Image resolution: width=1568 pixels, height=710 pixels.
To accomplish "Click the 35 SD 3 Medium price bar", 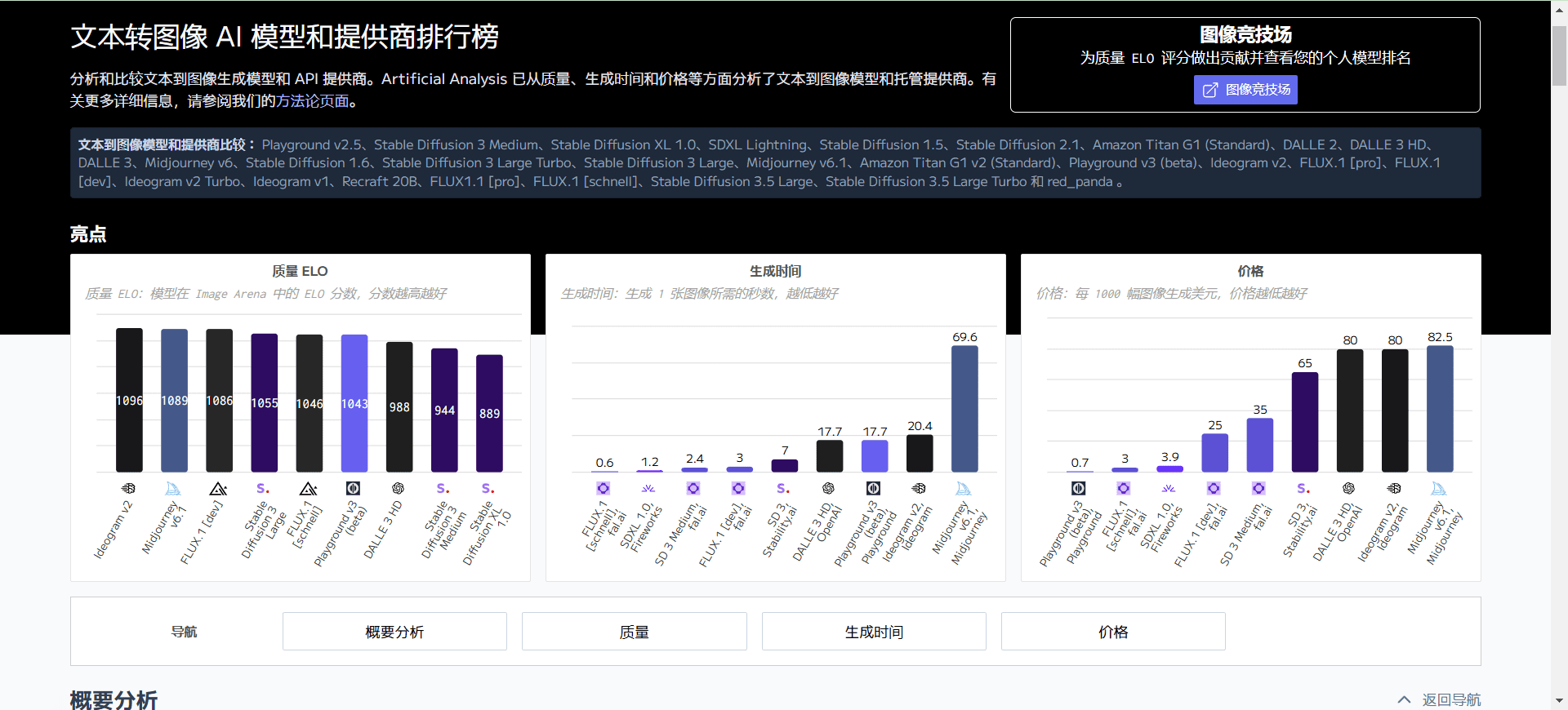I will (x=1260, y=445).
